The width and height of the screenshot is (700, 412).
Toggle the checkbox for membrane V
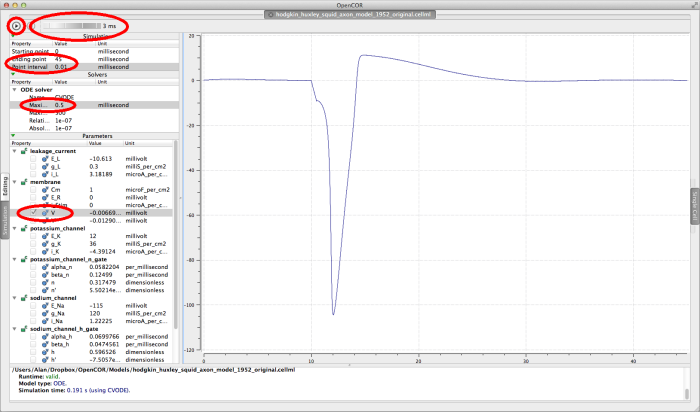point(34,213)
